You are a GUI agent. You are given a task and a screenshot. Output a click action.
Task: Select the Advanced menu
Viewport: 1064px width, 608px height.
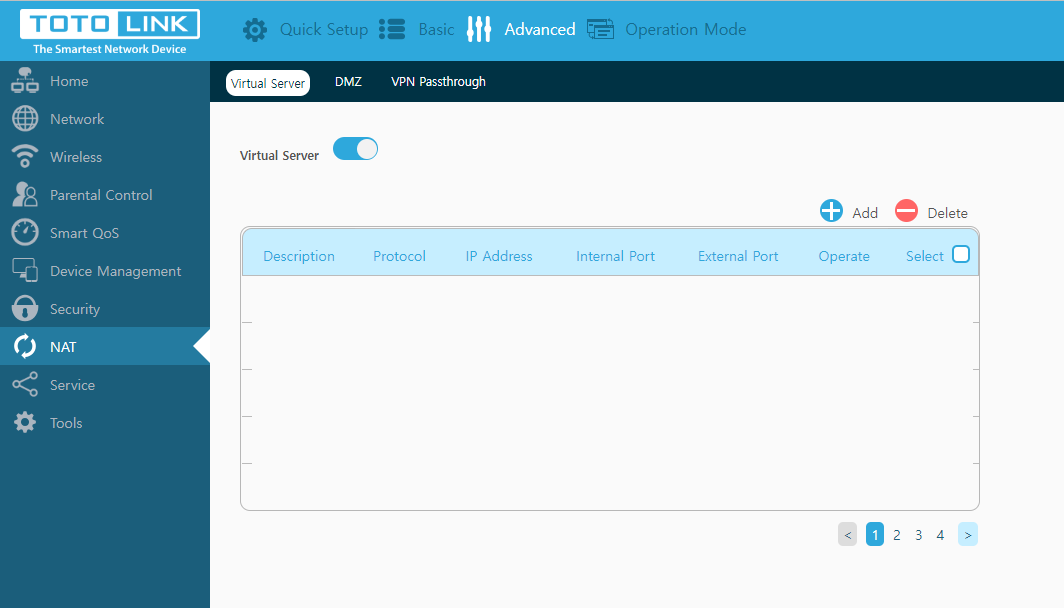[539, 30]
